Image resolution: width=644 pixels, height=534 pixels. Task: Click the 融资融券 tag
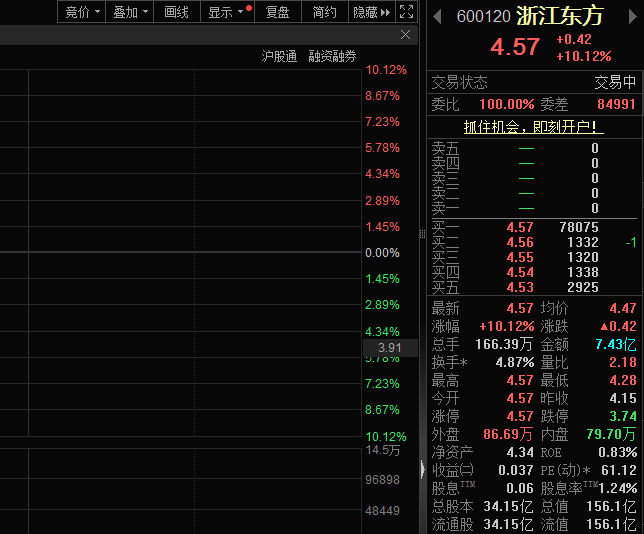point(332,56)
